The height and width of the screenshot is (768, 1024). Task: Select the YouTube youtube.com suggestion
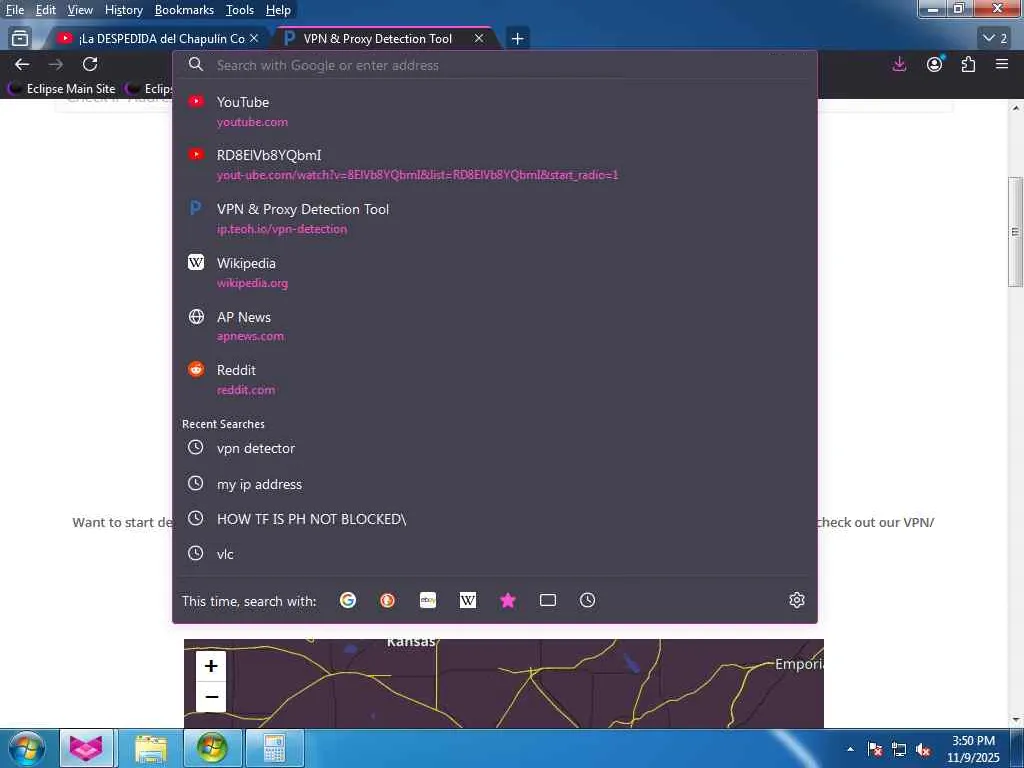point(494,111)
